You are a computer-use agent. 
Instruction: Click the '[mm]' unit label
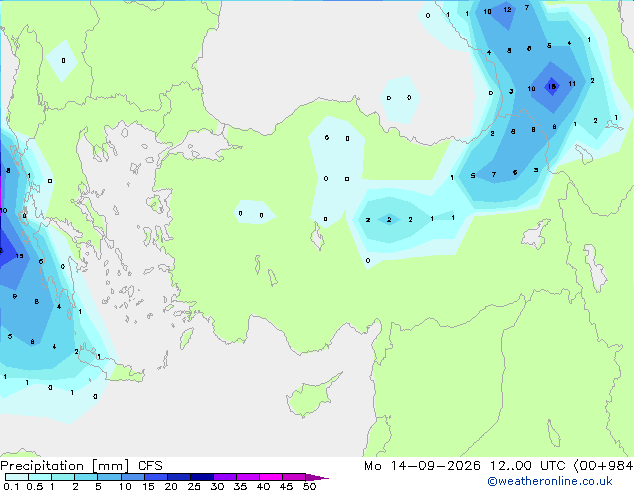click(110, 466)
